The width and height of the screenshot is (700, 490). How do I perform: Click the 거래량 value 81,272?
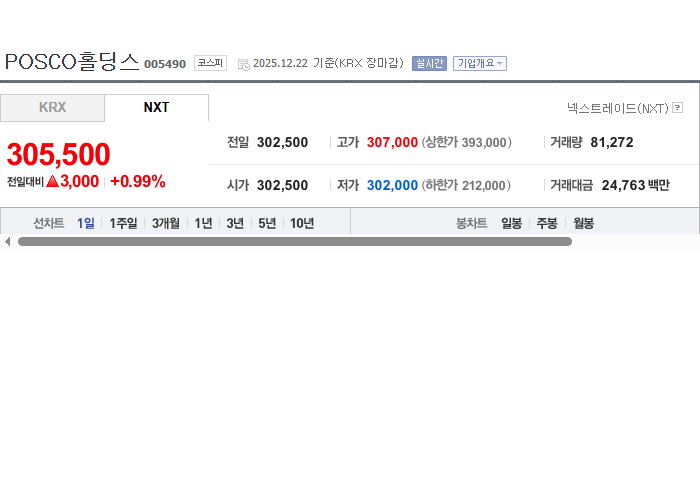(x=612, y=142)
